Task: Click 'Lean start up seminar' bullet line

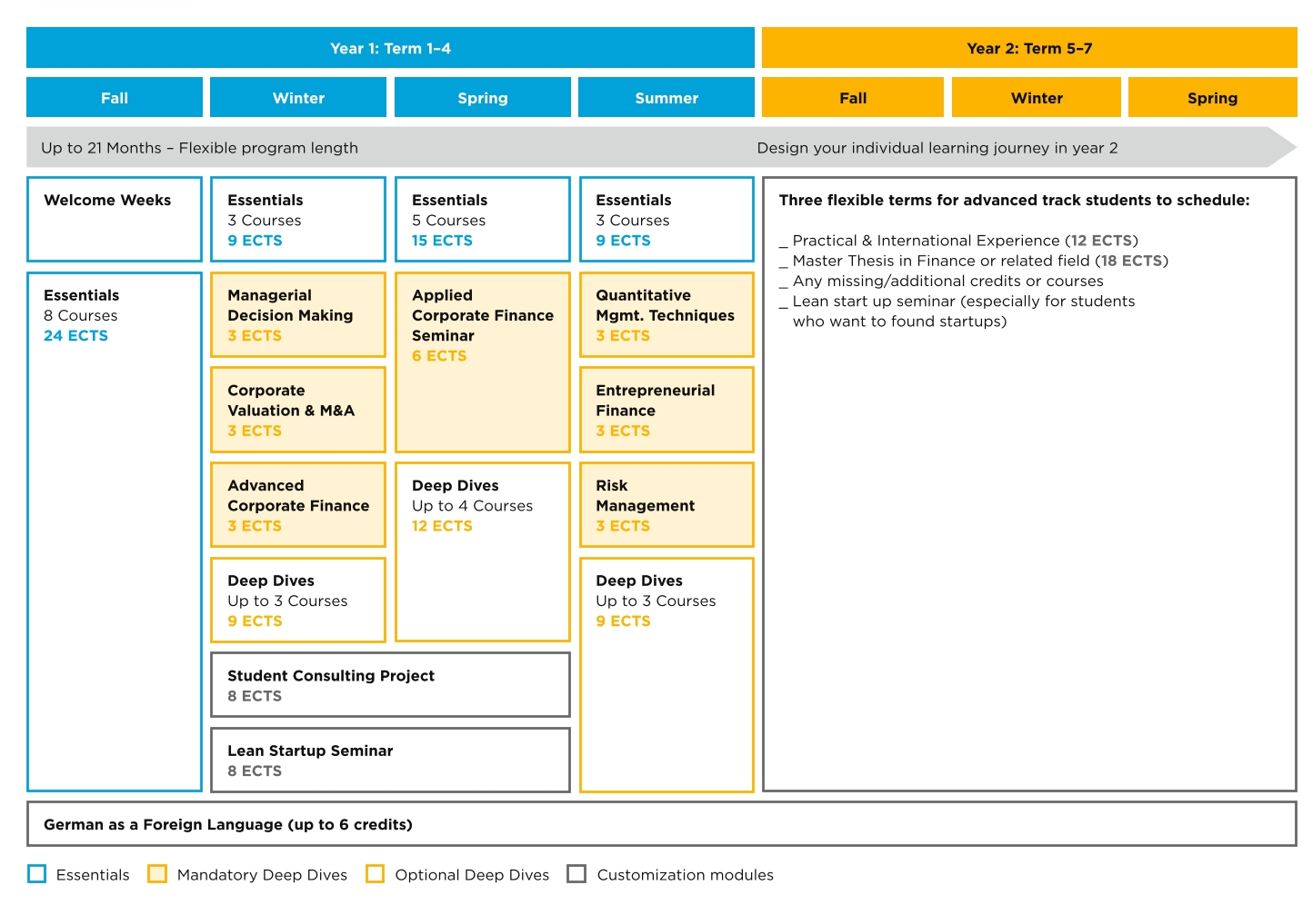Action: click(957, 311)
